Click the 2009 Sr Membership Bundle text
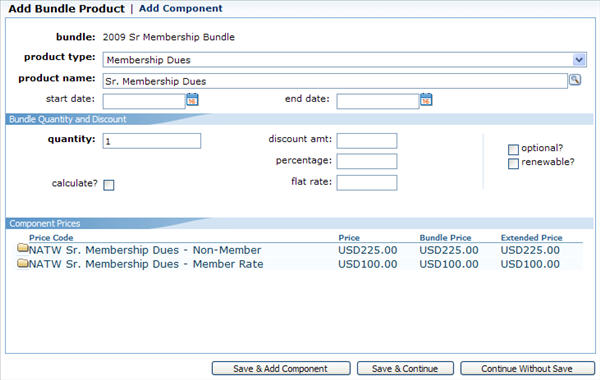This screenshot has width=600, height=380. pos(169,37)
